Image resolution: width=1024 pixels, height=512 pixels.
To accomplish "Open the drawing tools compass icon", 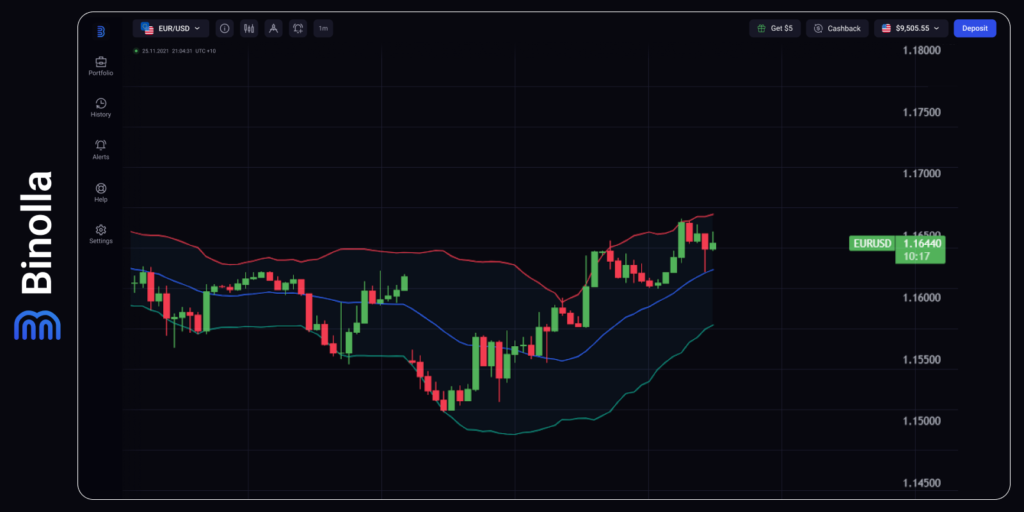I will [x=274, y=29].
